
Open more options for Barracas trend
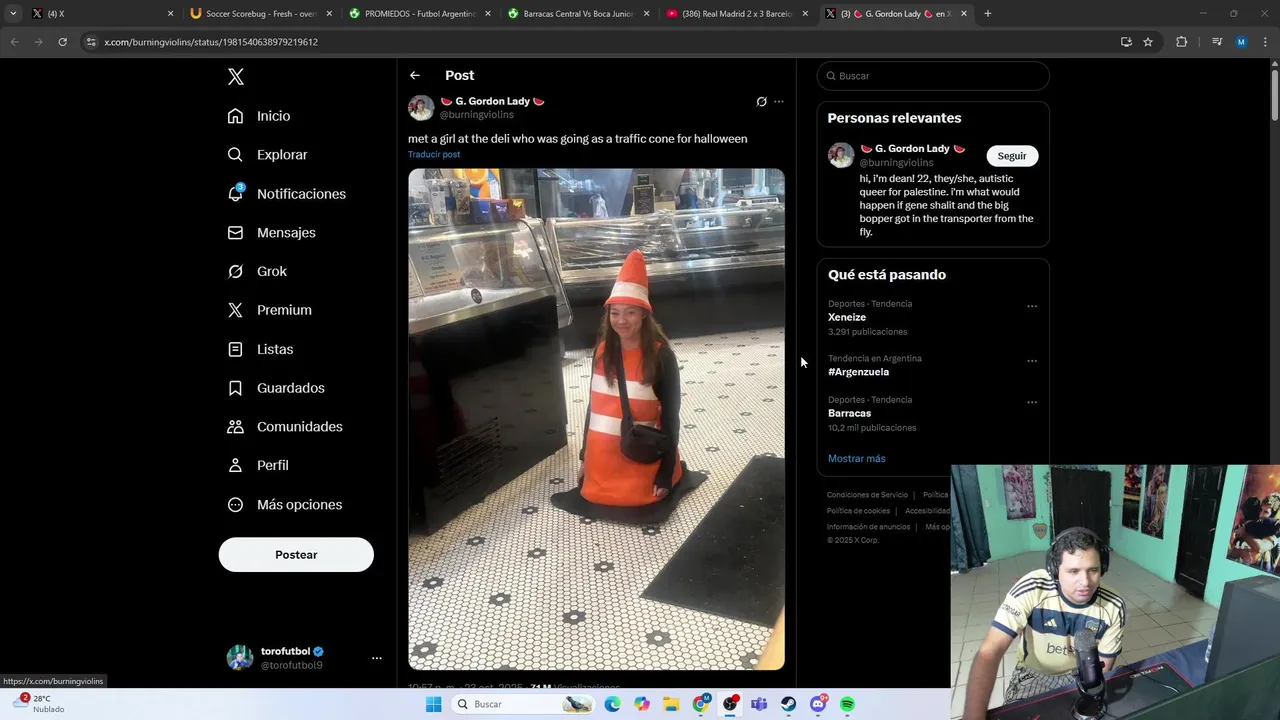1032,402
